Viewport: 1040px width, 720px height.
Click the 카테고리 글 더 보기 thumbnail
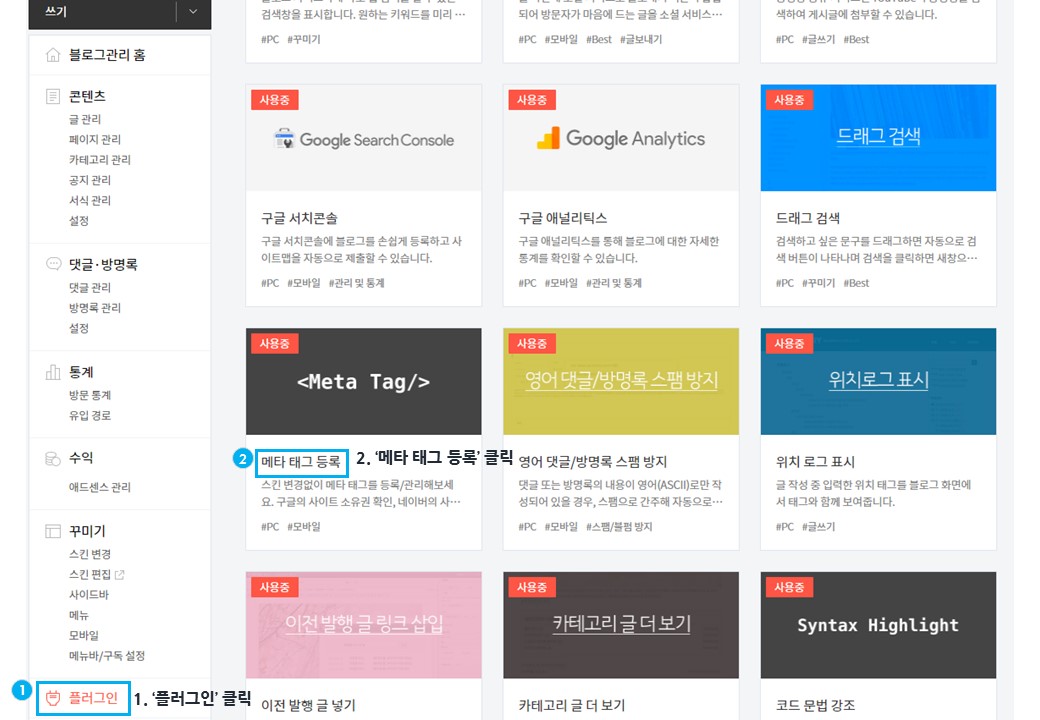pos(621,625)
